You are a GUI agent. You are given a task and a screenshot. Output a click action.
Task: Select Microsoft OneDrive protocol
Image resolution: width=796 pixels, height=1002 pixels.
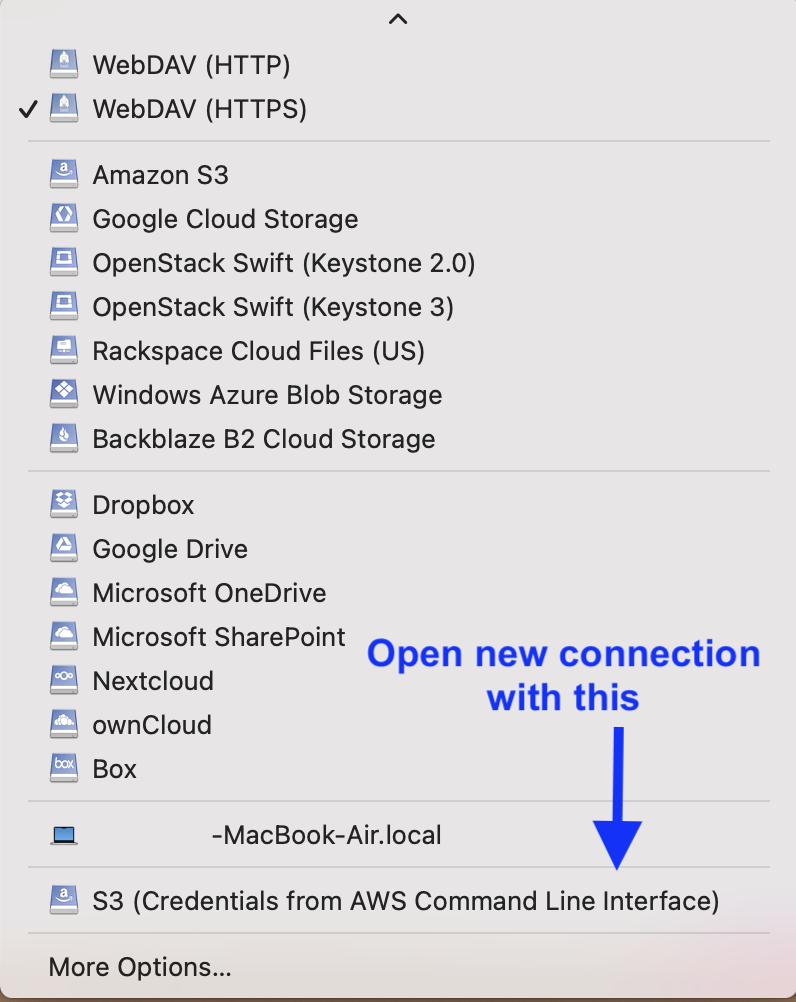[x=209, y=593]
